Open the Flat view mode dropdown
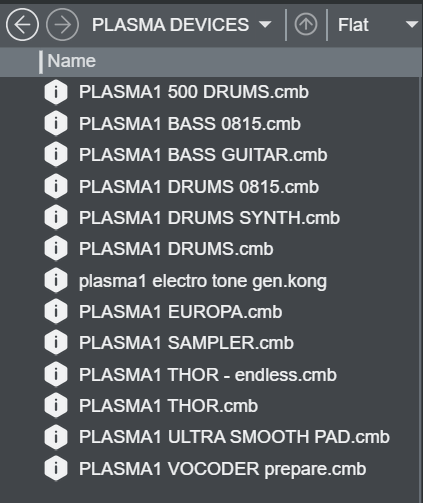Screen dimensions: 423x503 coord(378,25)
